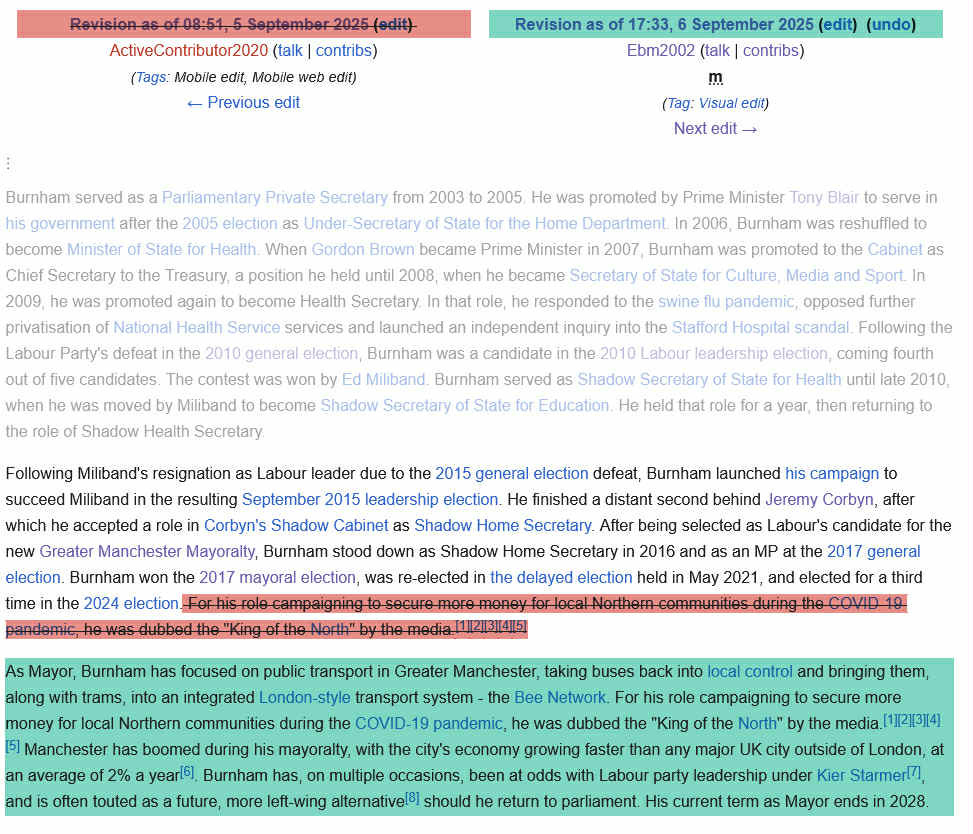973x834 pixels.
Task: Open 'the delayed election' link
Action: tap(561, 578)
